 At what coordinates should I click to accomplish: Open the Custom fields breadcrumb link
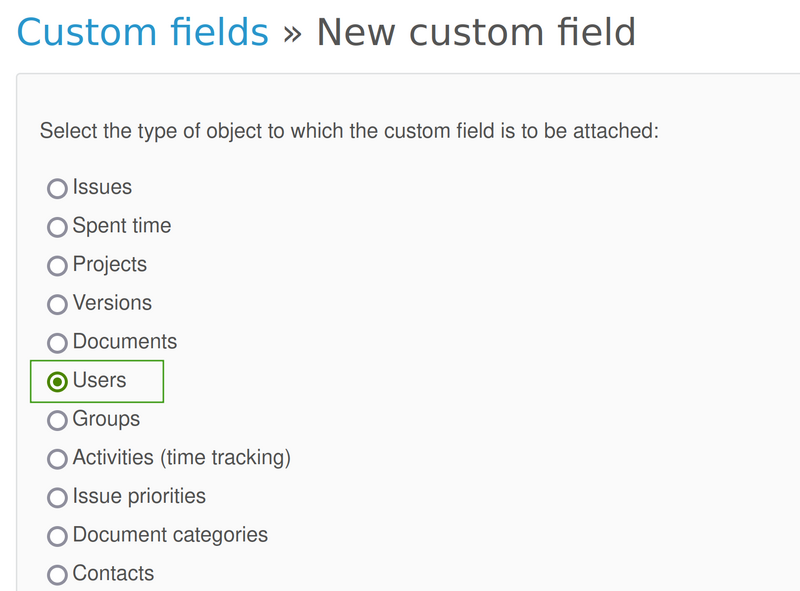pos(142,33)
